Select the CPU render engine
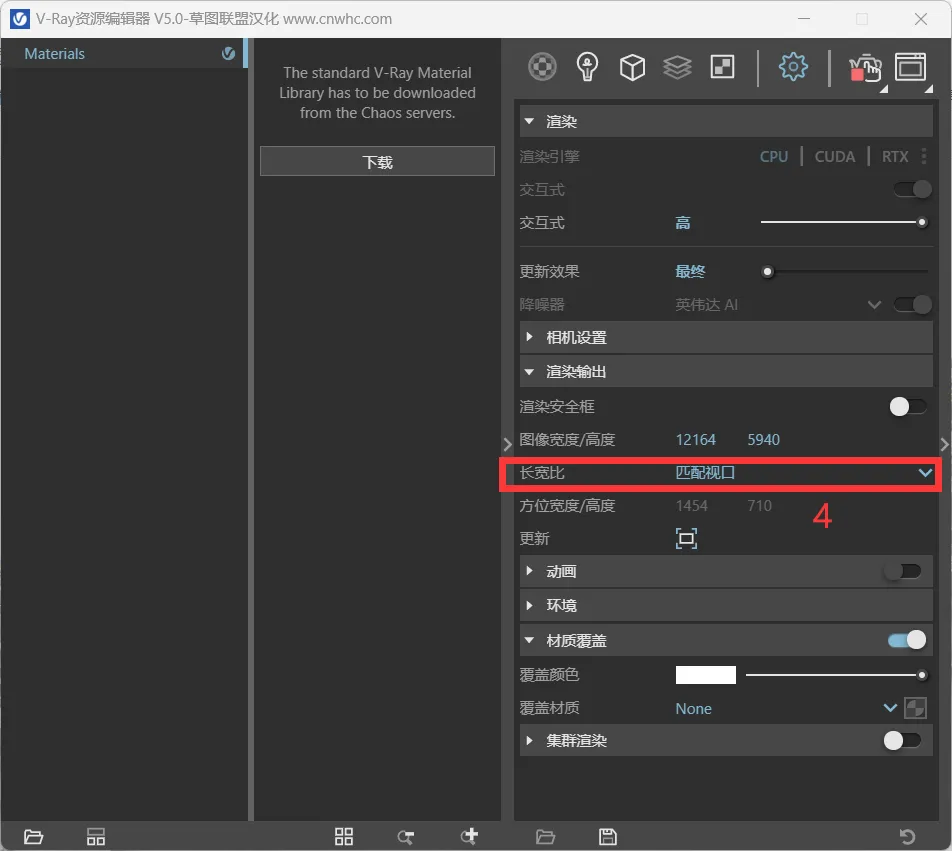This screenshot has width=952, height=851. tap(774, 157)
